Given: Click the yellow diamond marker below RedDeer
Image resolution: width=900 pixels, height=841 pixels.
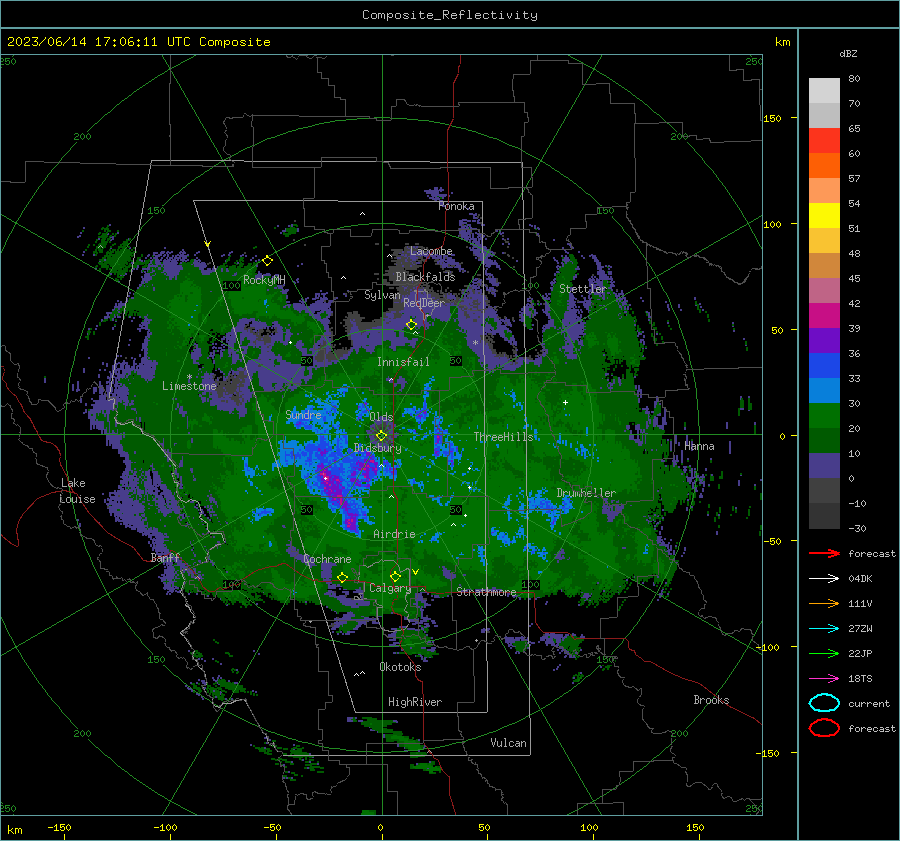Looking at the screenshot, I should pyautogui.click(x=411, y=325).
